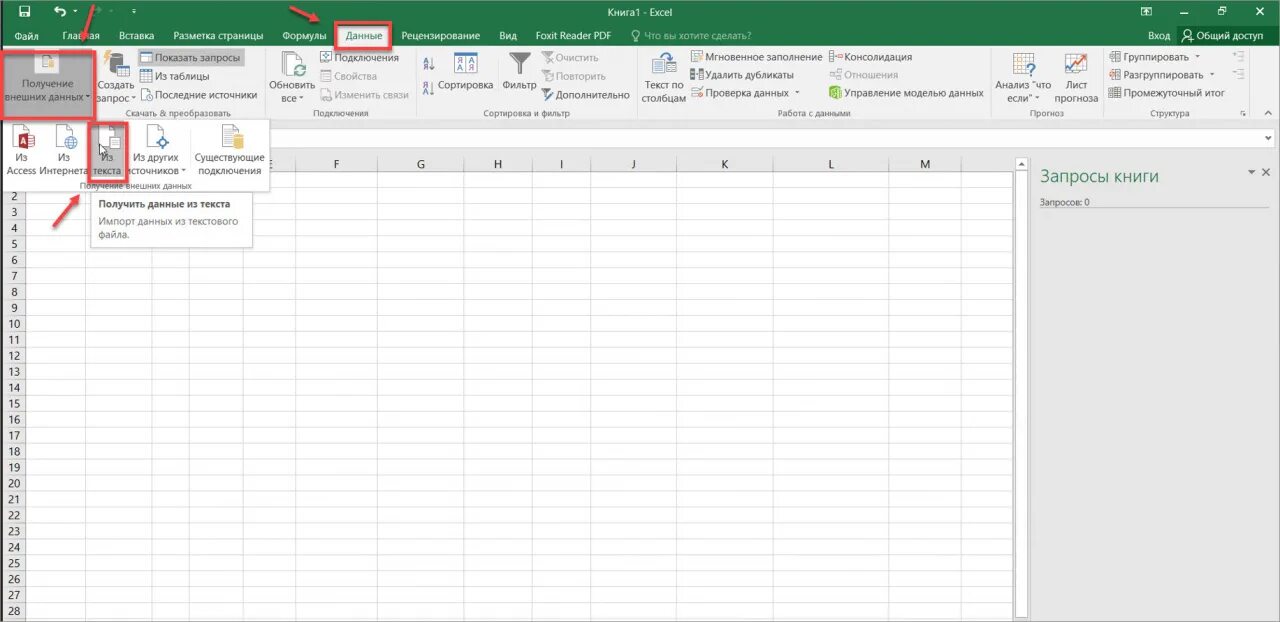Image resolution: width=1280 pixels, height=622 pixels.
Task: Select row 10 header
Action: coord(14,324)
